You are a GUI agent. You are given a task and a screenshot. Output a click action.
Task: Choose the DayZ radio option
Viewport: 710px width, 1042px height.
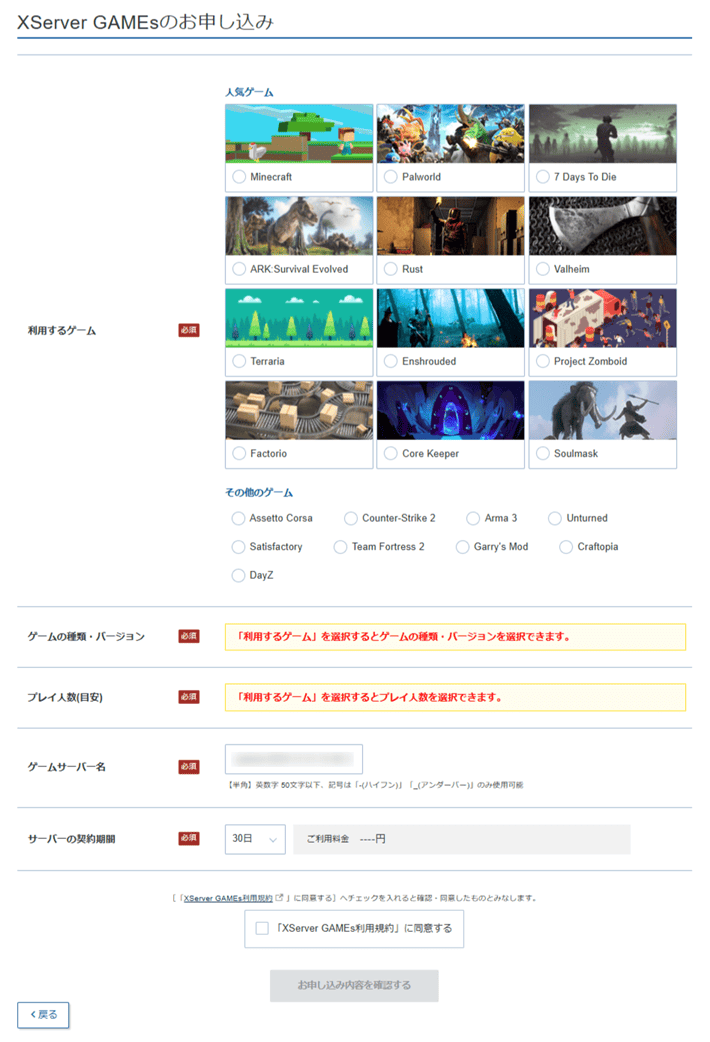point(238,575)
